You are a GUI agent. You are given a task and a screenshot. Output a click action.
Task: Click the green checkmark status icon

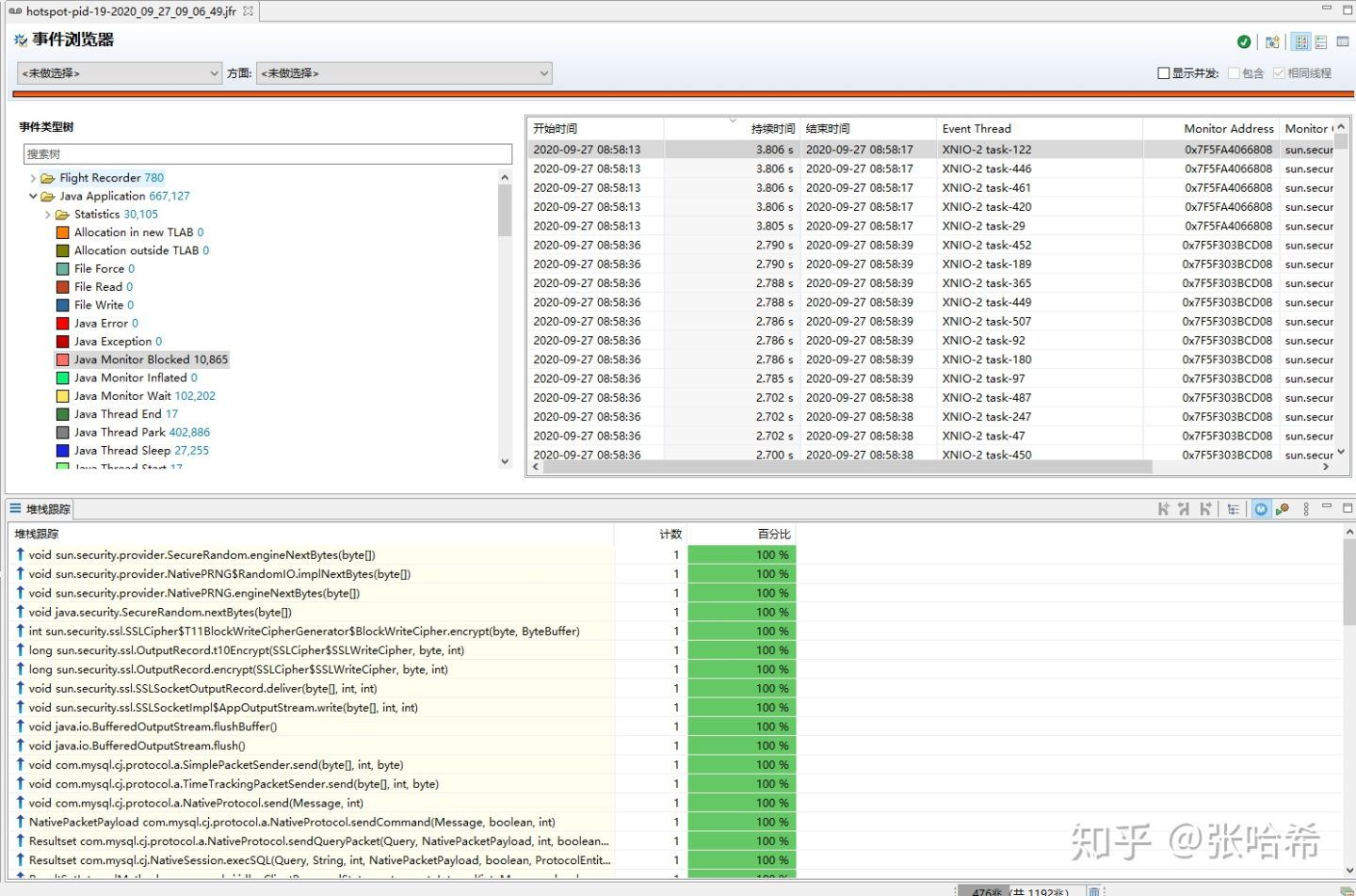coord(1244,41)
